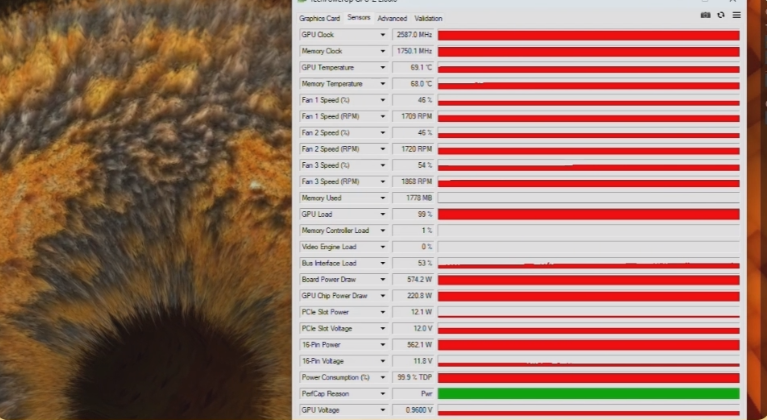Screen dimensions: 767x420
Task: Click the refresh icon in GPU-Z
Action: tap(721, 15)
